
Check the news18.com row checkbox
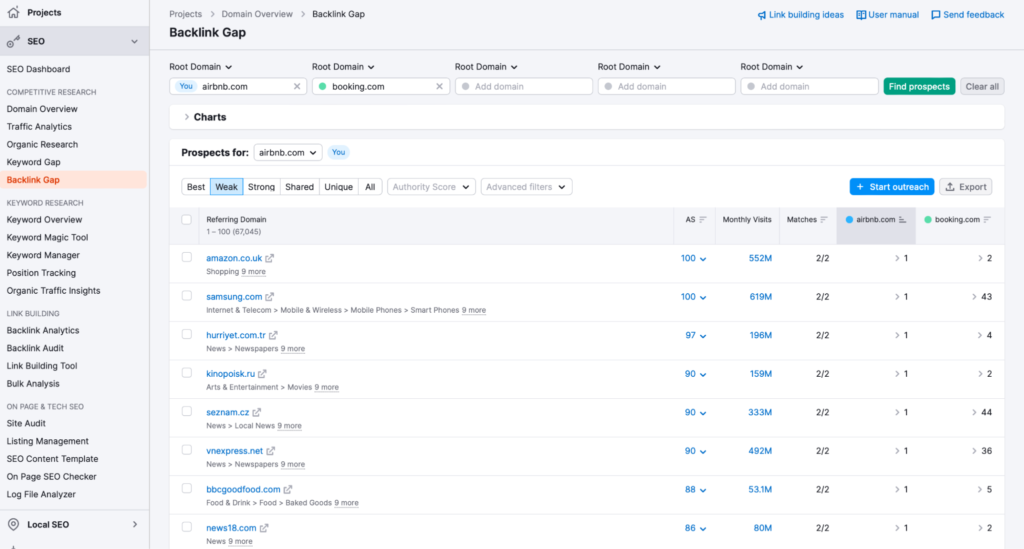click(187, 527)
